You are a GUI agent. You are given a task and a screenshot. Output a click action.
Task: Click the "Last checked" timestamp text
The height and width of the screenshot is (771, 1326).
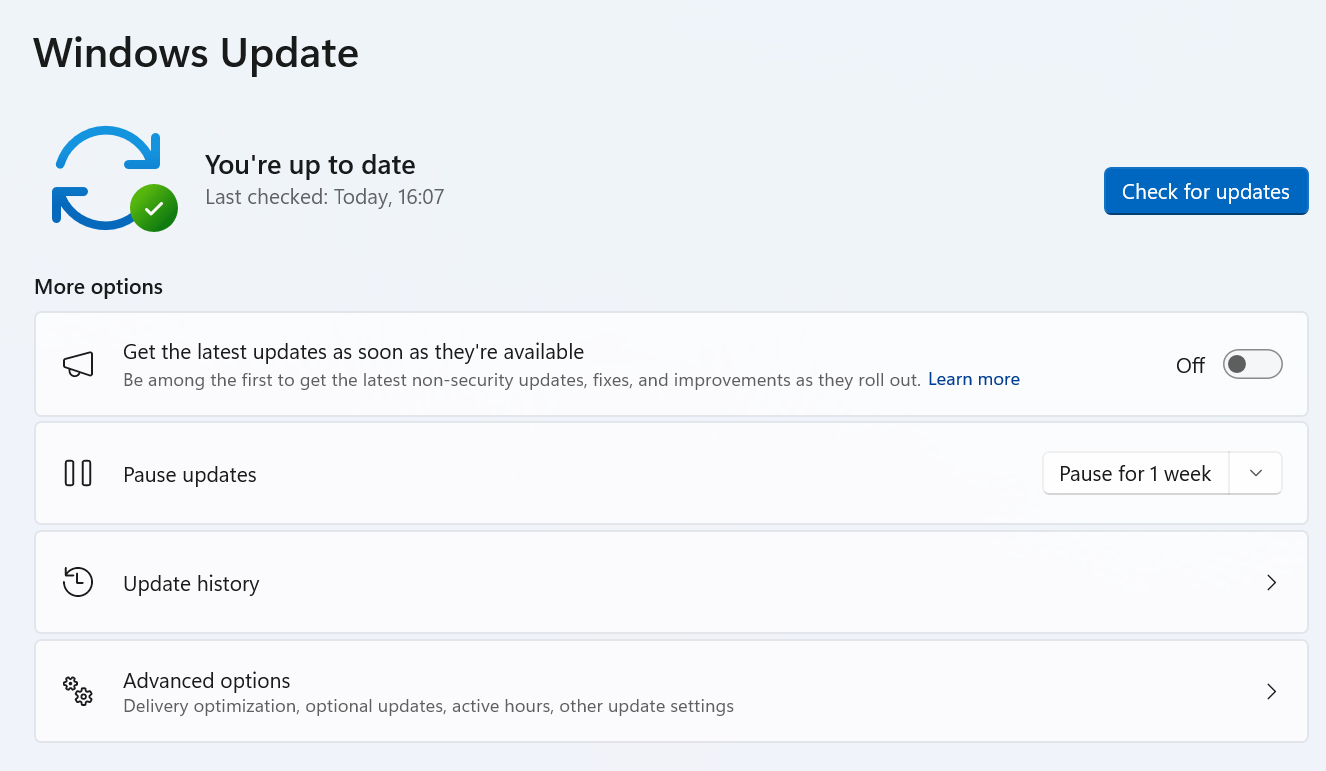coord(324,198)
